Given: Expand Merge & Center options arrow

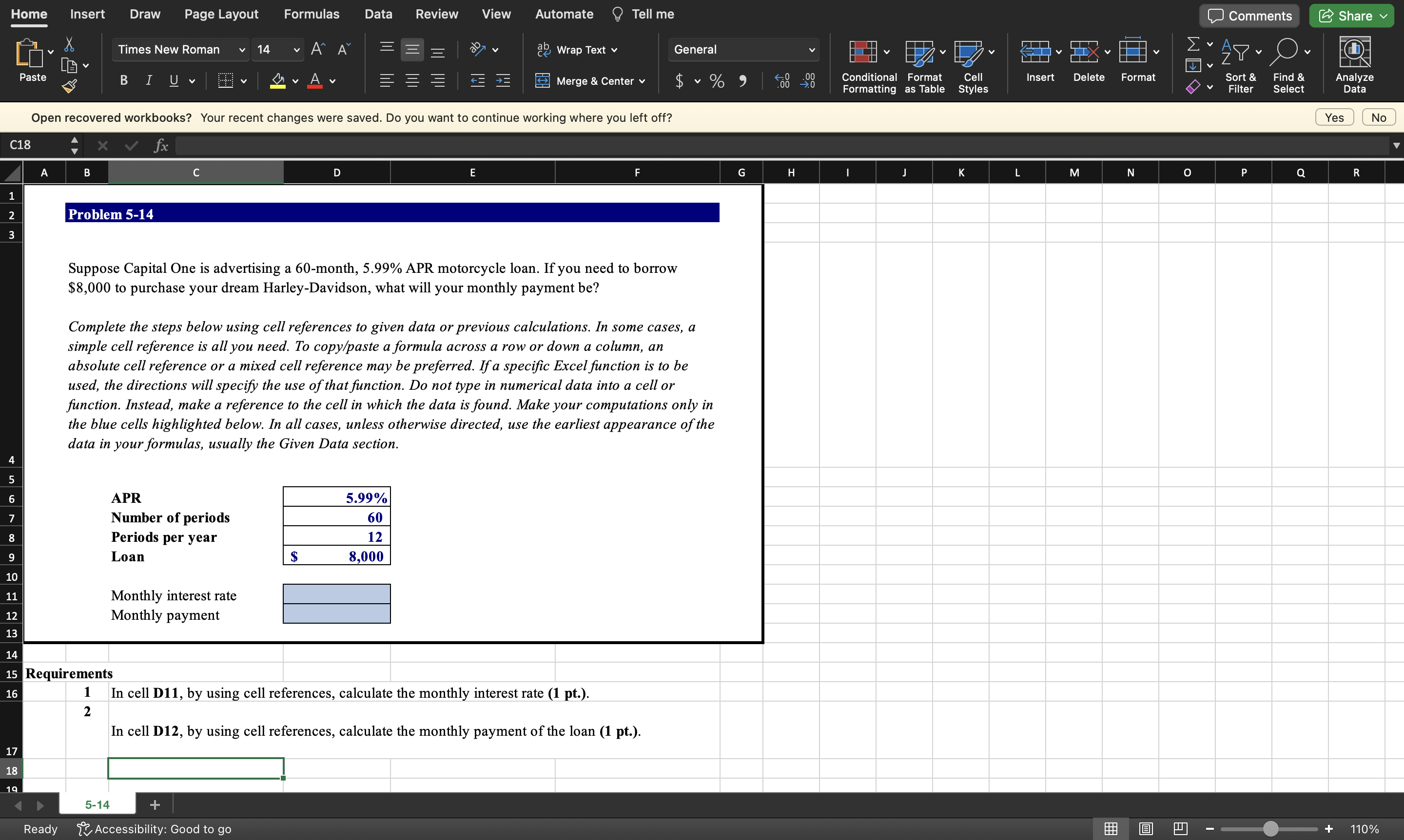Looking at the screenshot, I should point(642,81).
